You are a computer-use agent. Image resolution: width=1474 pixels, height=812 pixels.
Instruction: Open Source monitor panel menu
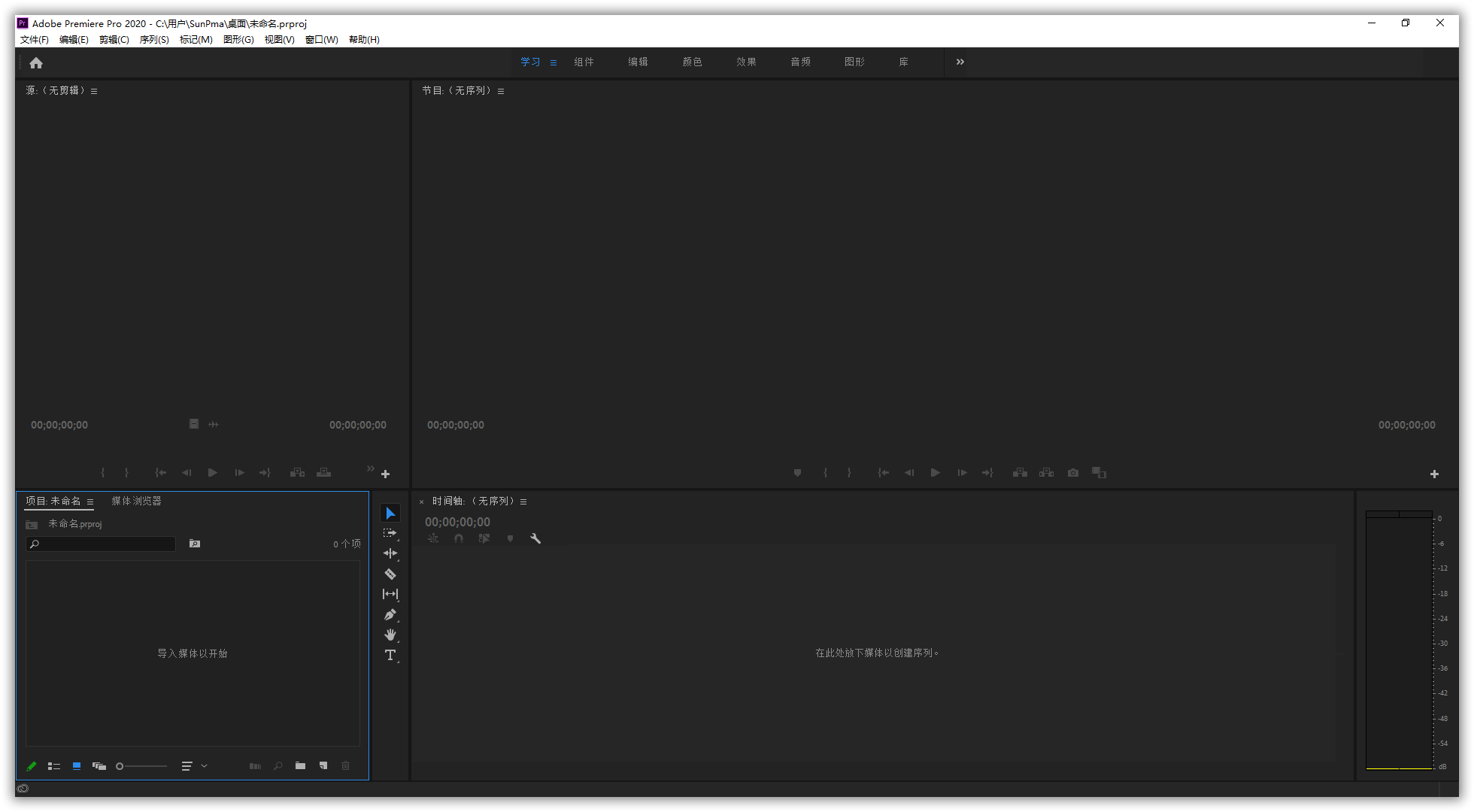coord(94,91)
